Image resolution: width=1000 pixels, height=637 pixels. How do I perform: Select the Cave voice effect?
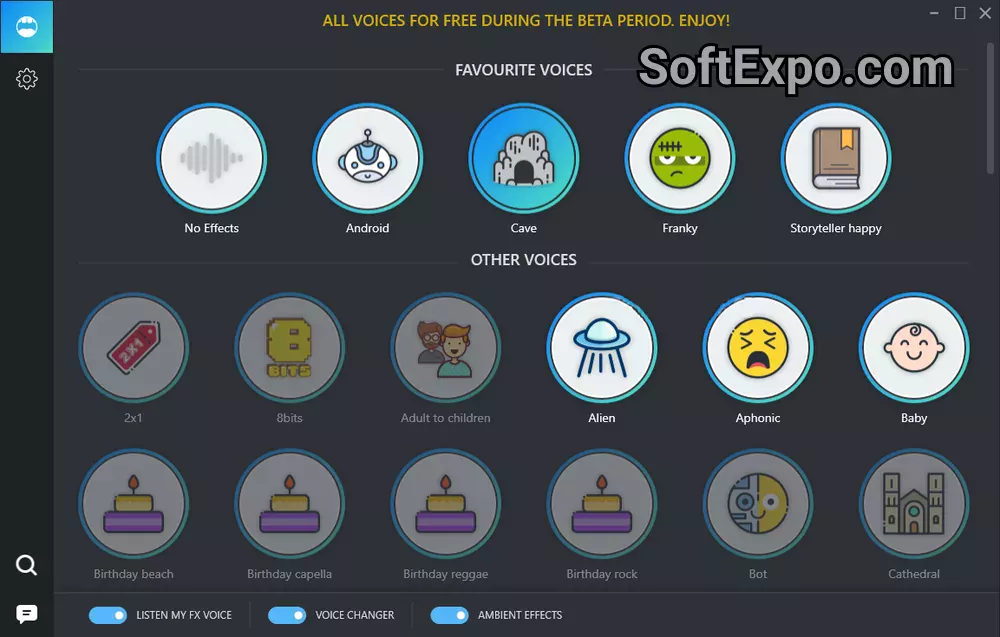[x=523, y=158]
